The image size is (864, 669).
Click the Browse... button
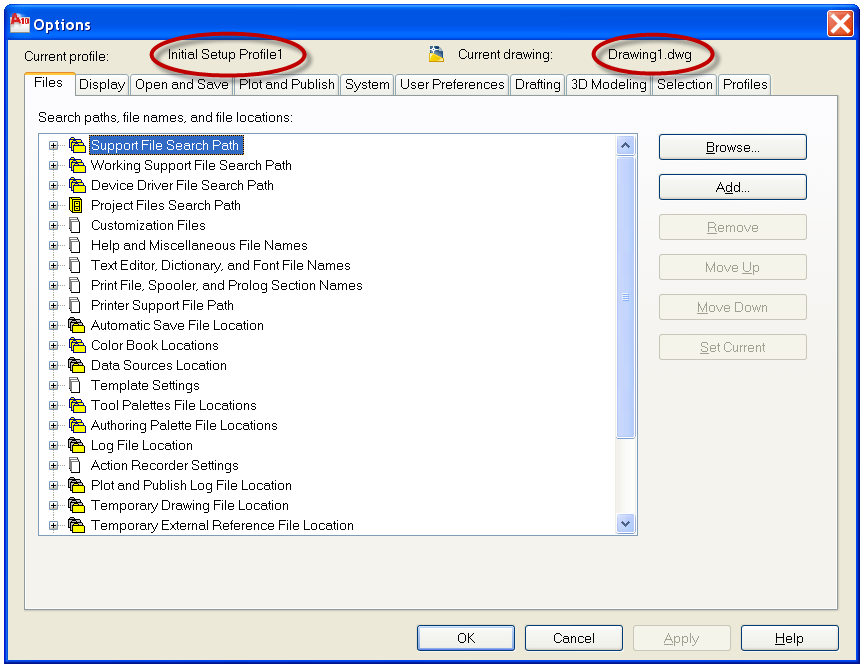pos(733,147)
